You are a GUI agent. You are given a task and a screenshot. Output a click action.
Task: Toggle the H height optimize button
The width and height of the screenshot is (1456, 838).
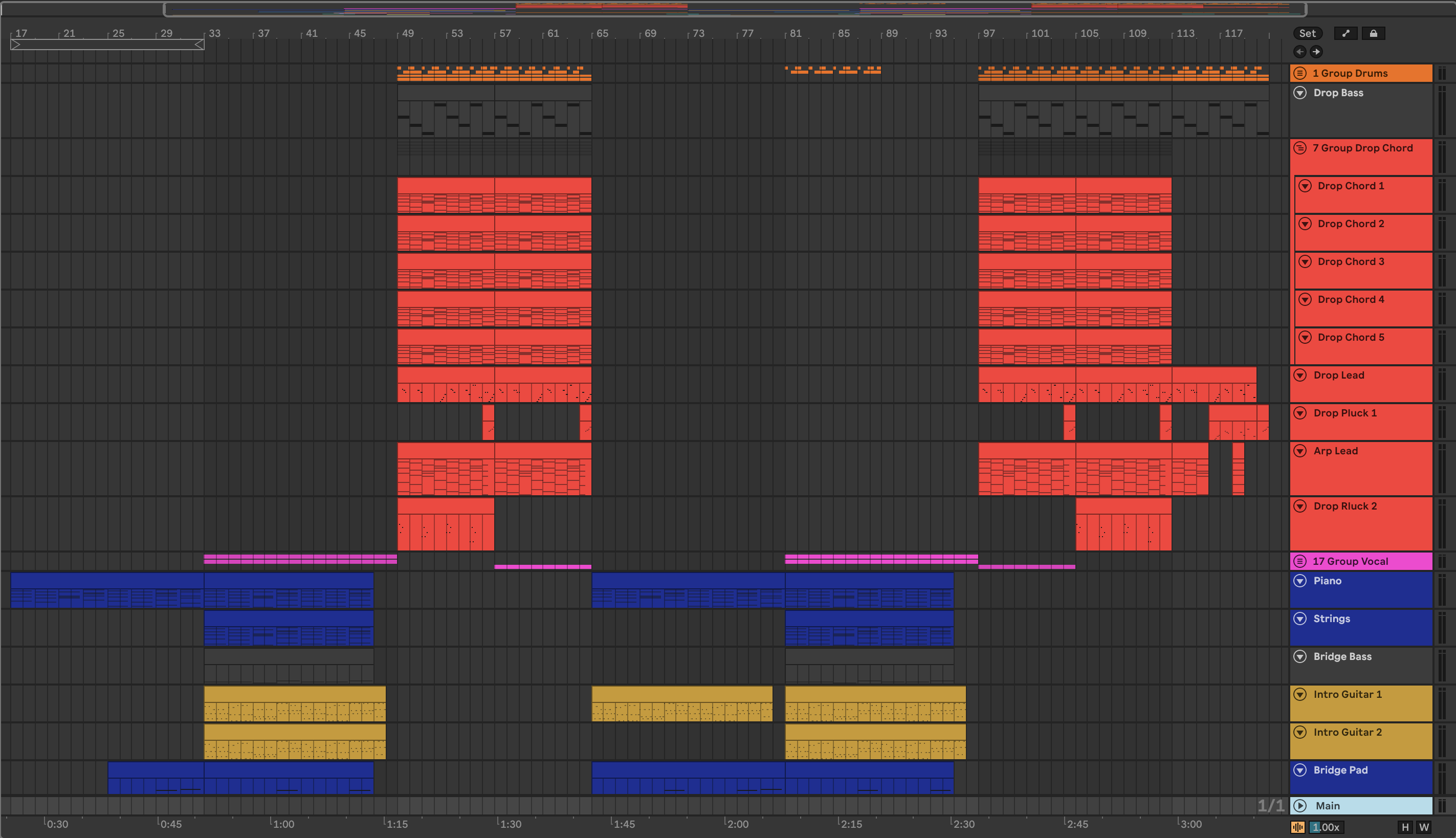[x=1405, y=827]
